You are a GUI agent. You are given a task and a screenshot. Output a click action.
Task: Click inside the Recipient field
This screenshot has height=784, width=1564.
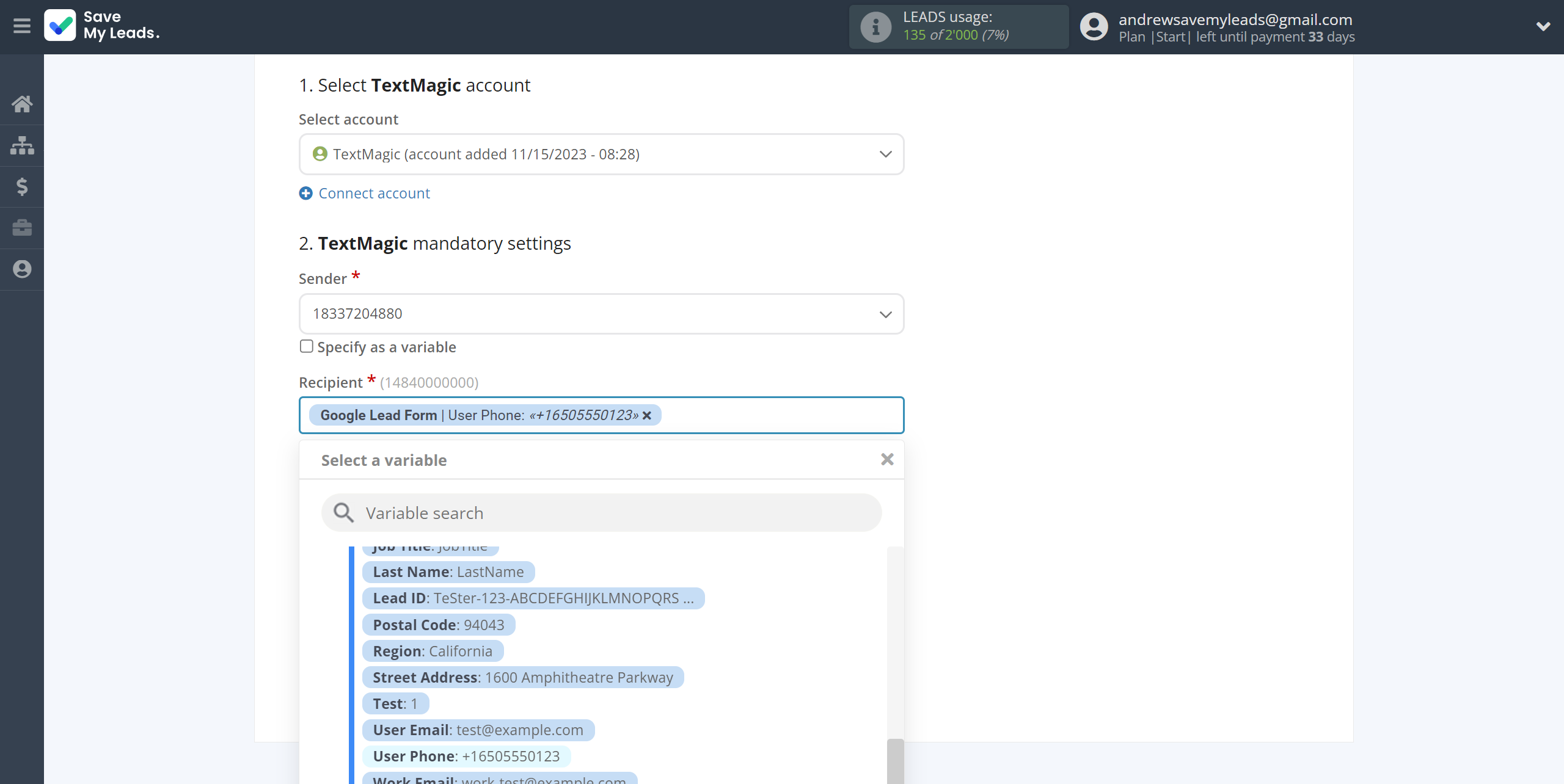tap(601, 415)
